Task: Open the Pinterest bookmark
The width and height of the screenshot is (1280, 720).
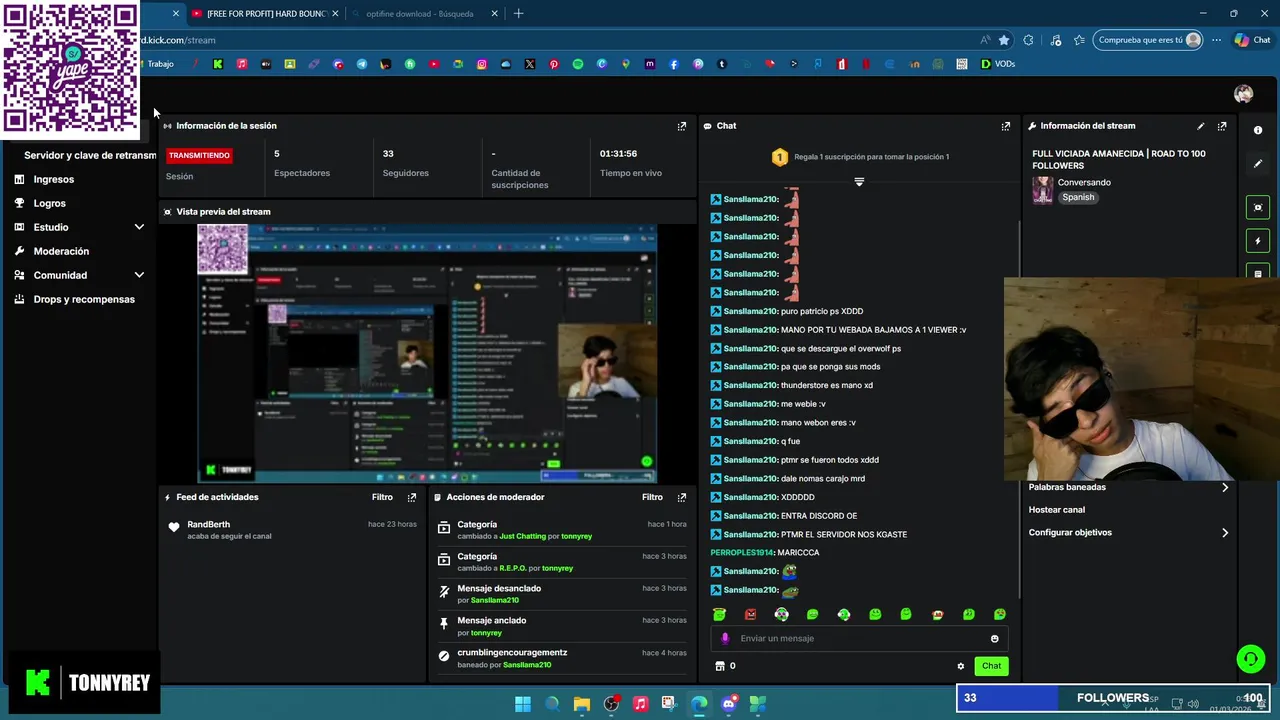Action: [554, 64]
